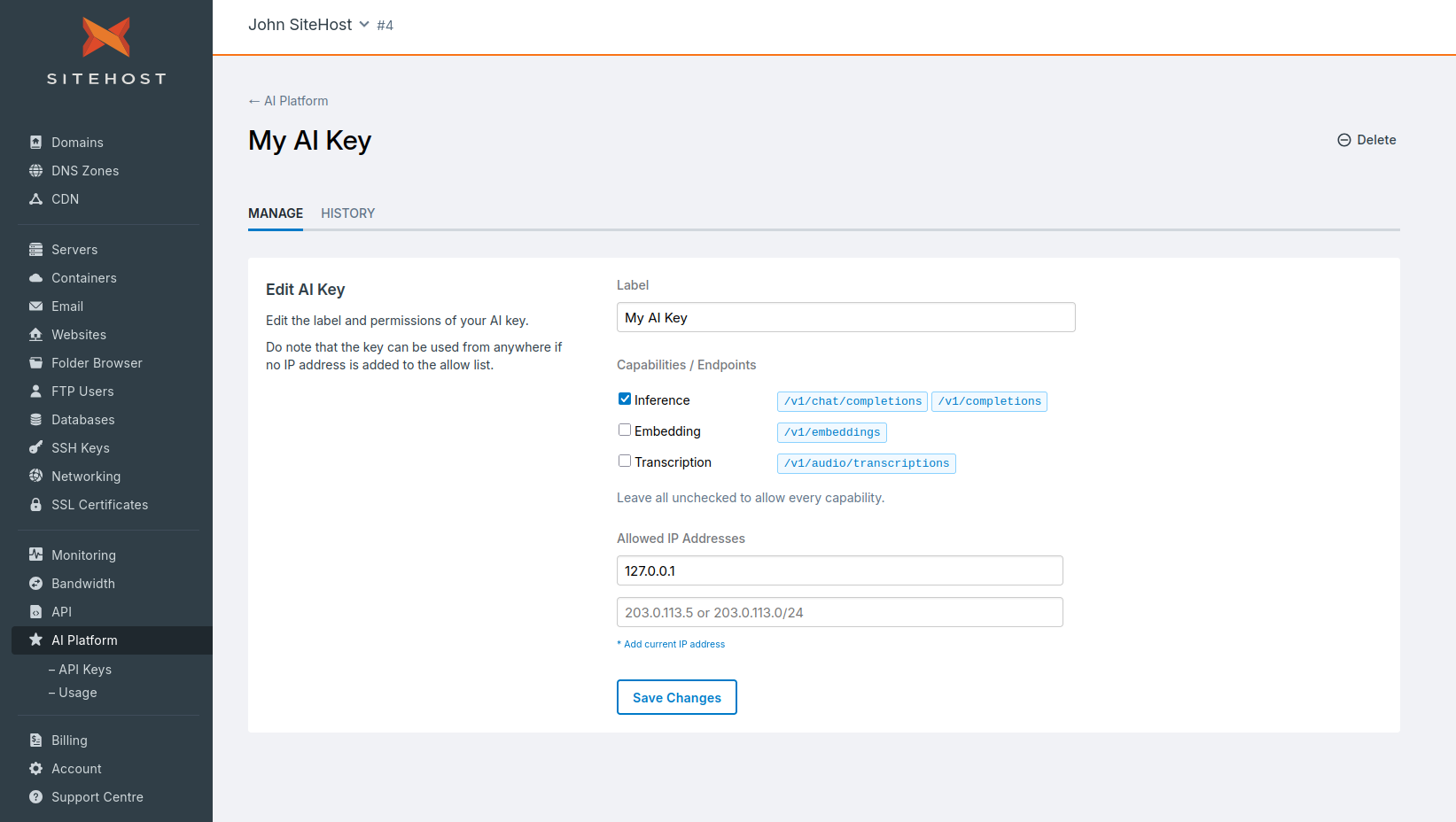Screen dimensions: 1456x822
Task: Click the SiteHost logo
Action: point(106,50)
